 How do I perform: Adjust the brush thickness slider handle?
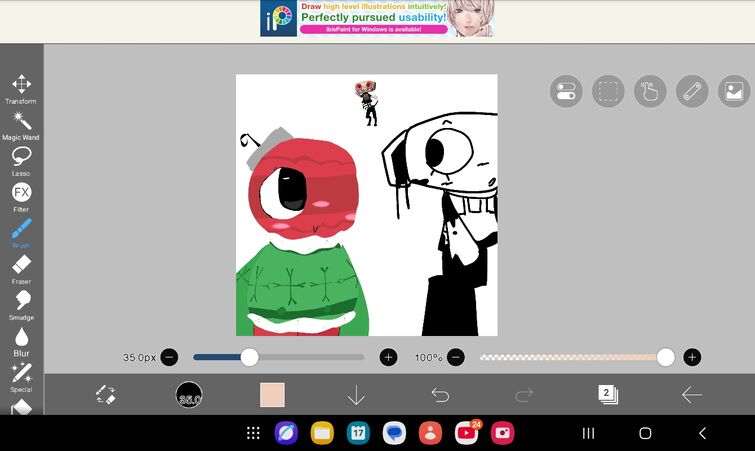click(x=249, y=357)
